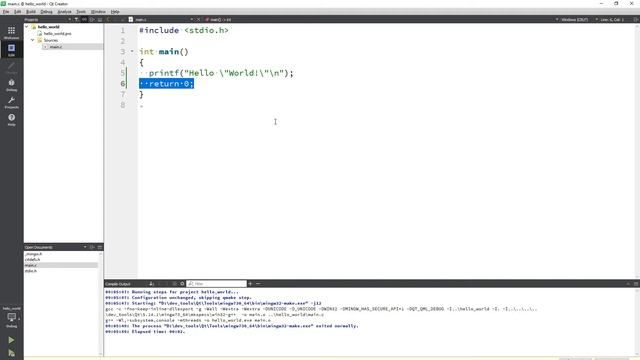Fold the main() function at line 3
The image size is (640, 360).
132,51
